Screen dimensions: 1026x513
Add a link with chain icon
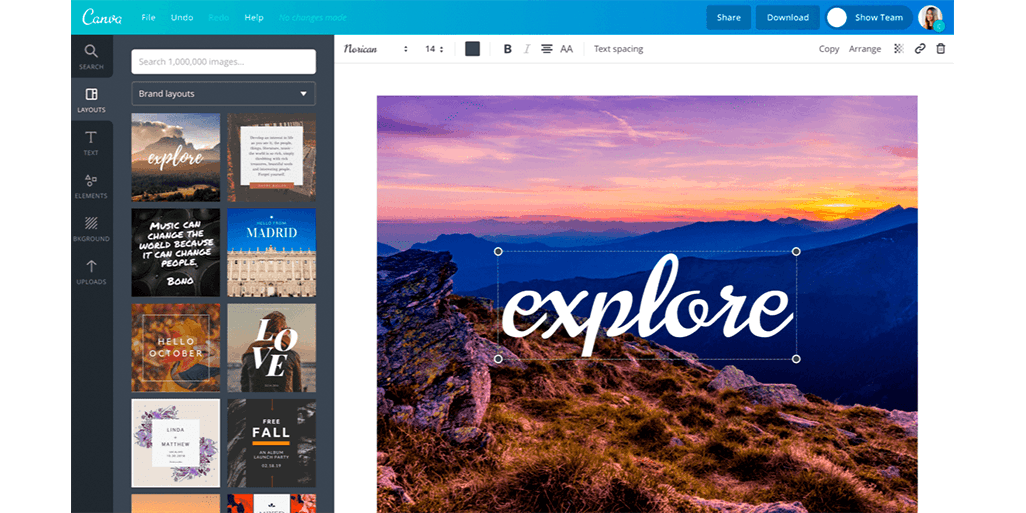[x=920, y=48]
